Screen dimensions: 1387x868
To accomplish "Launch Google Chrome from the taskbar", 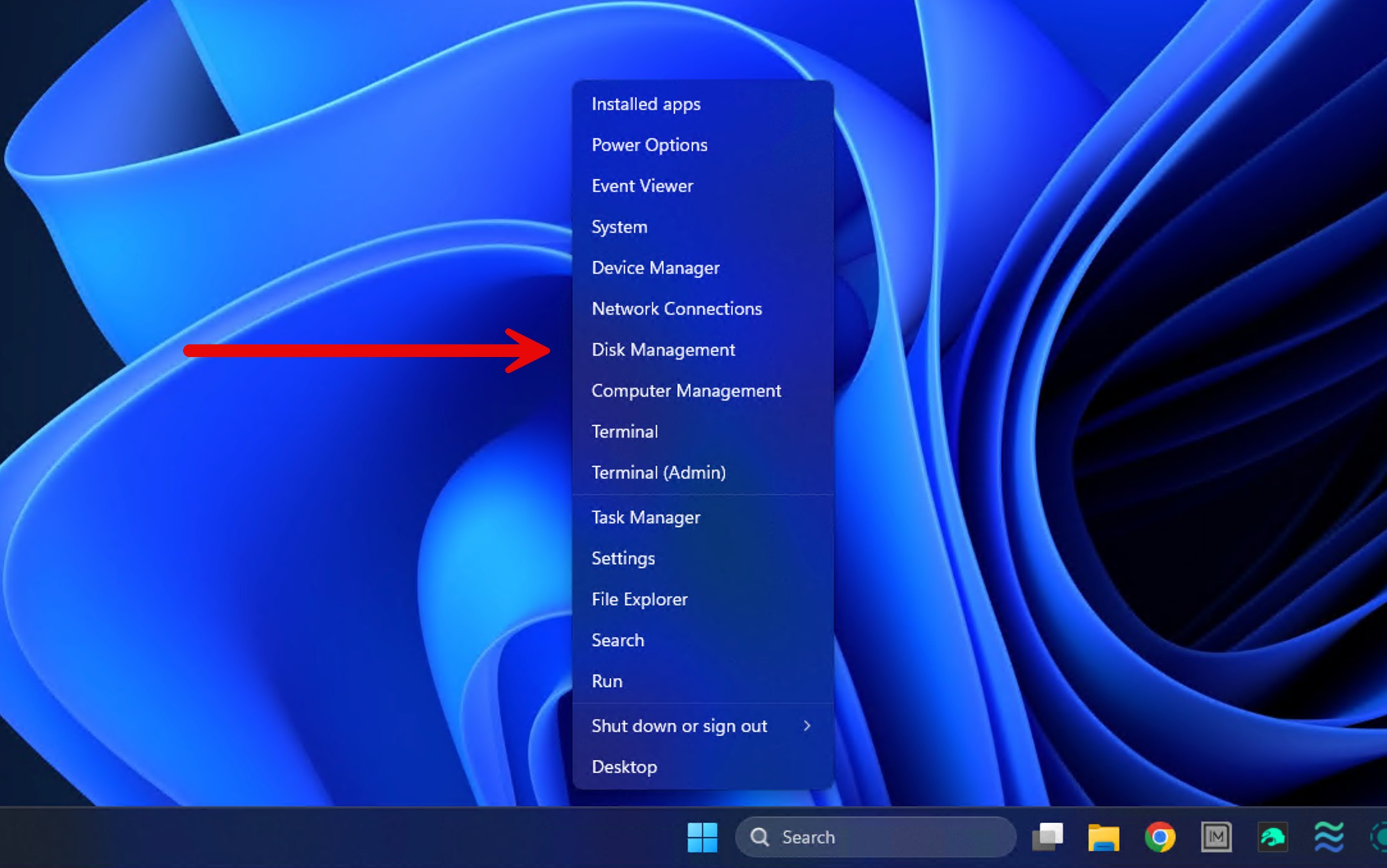I will 1160,837.
